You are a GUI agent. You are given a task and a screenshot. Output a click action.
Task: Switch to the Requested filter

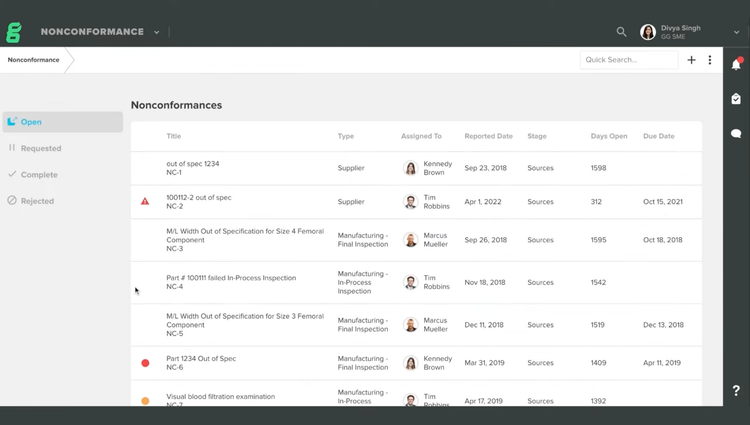click(41, 148)
